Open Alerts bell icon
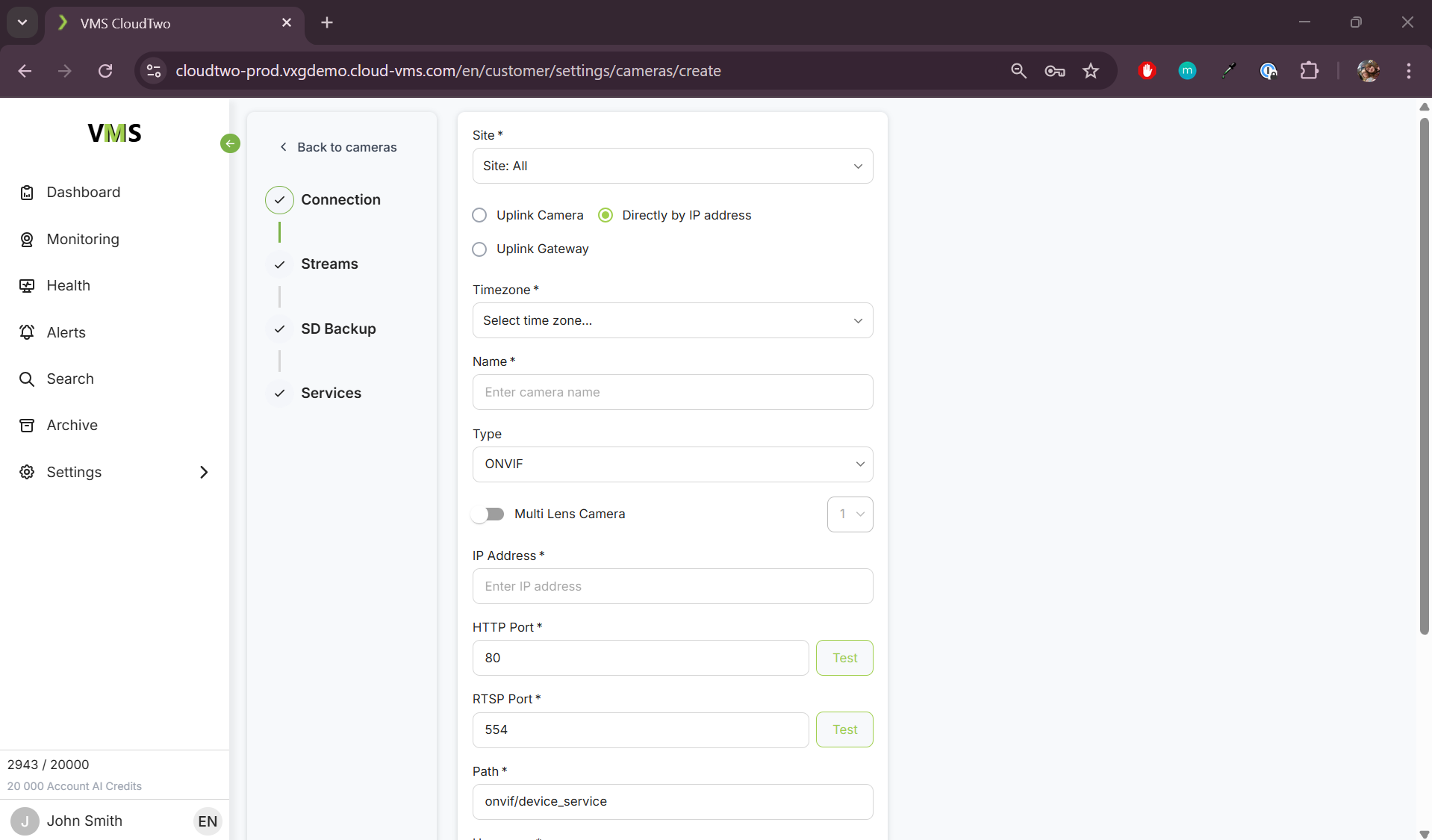The width and height of the screenshot is (1432, 840). 27,332
